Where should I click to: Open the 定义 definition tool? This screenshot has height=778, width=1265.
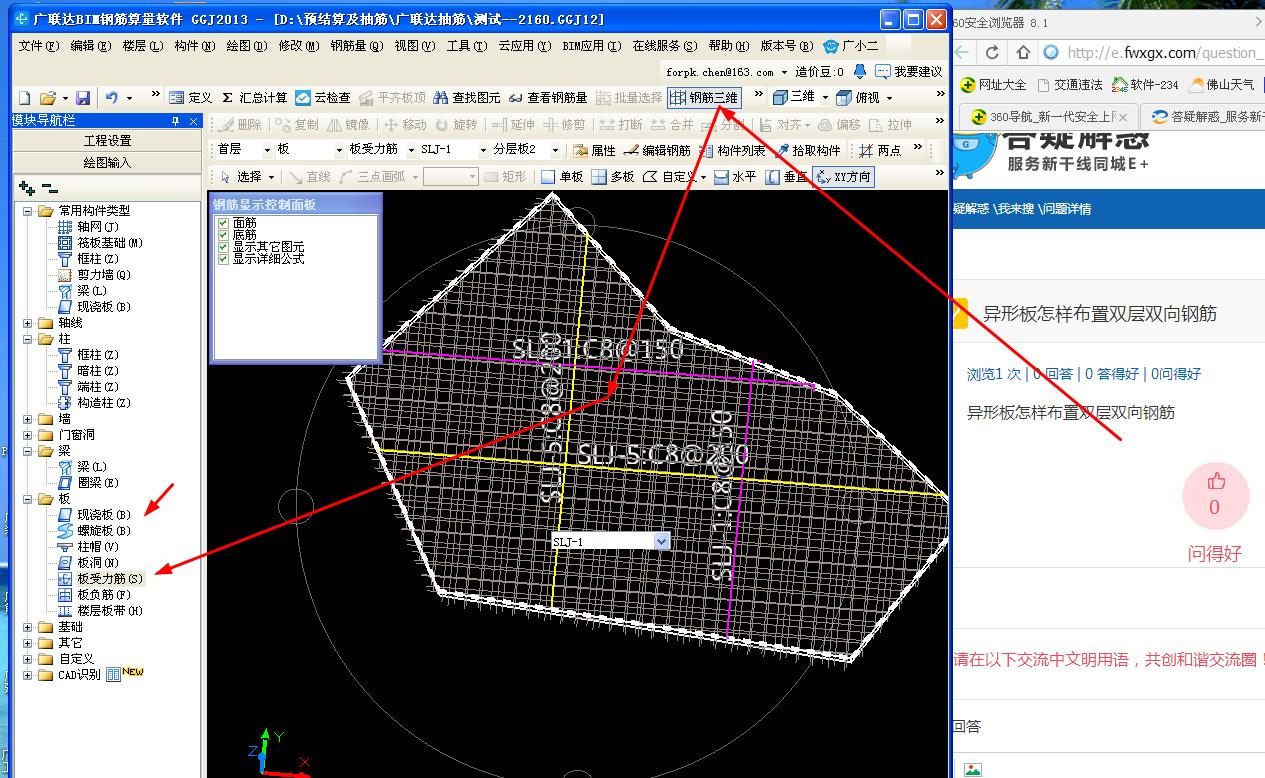[190, 97]
